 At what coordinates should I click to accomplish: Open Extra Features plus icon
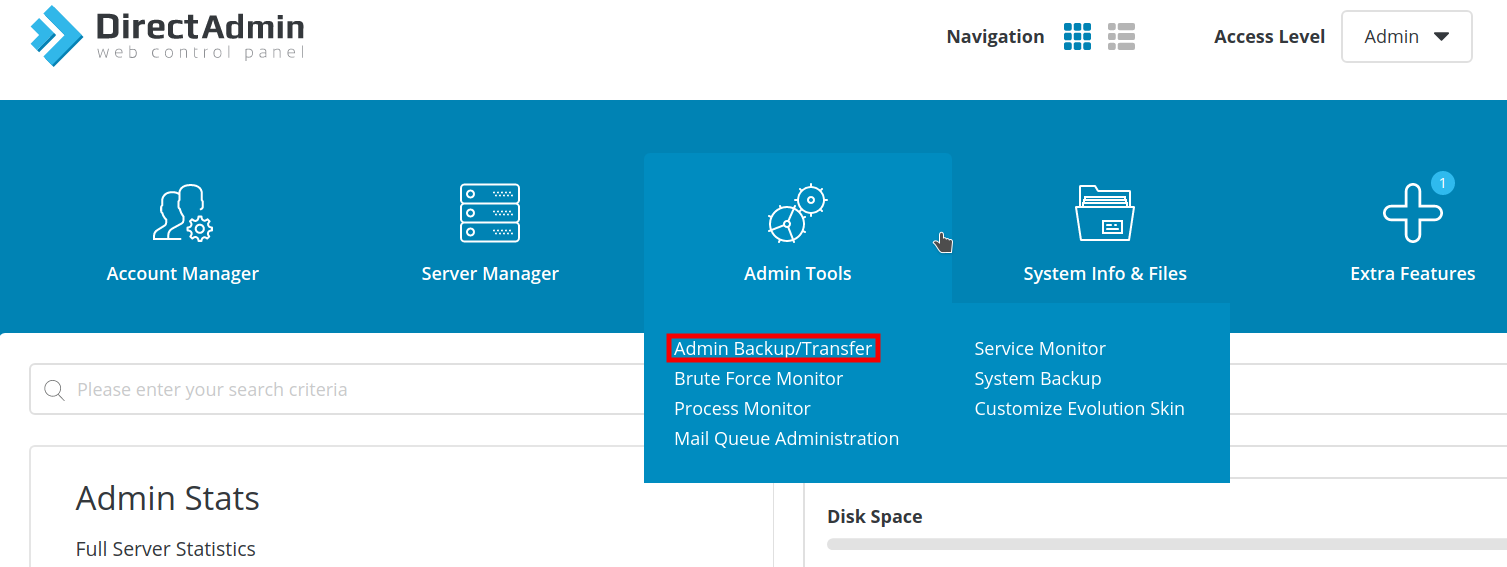point(1412,213)
